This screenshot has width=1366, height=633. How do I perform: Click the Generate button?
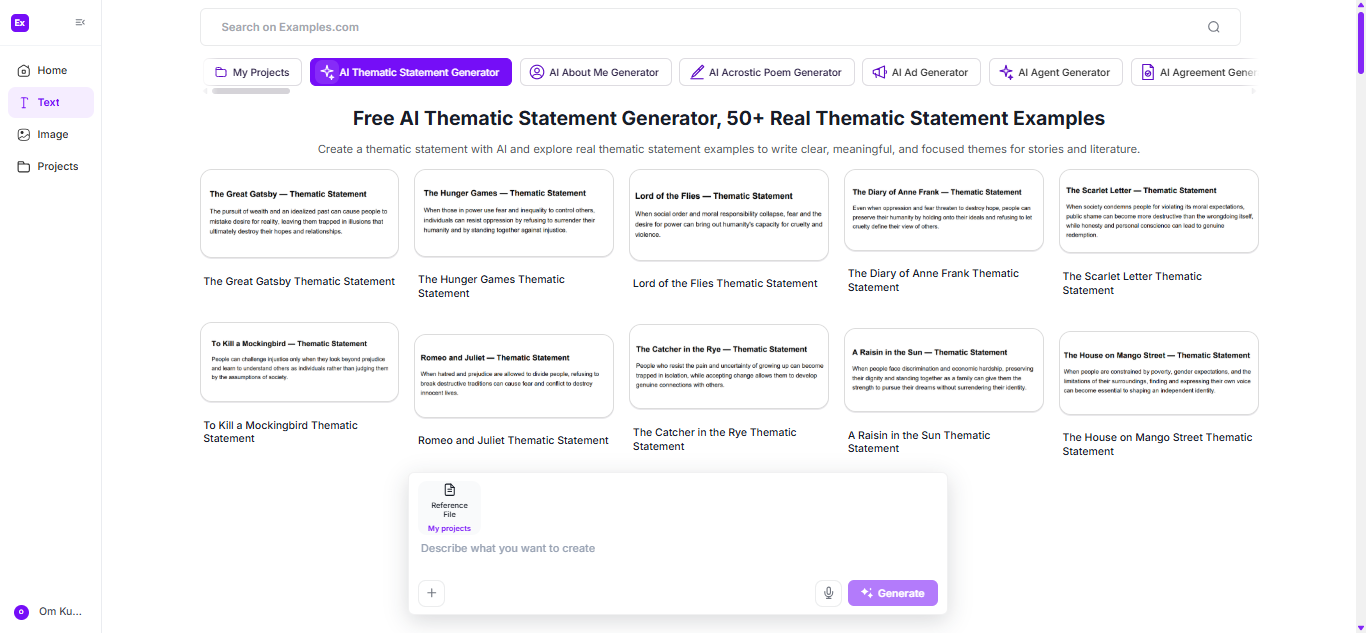893,593
